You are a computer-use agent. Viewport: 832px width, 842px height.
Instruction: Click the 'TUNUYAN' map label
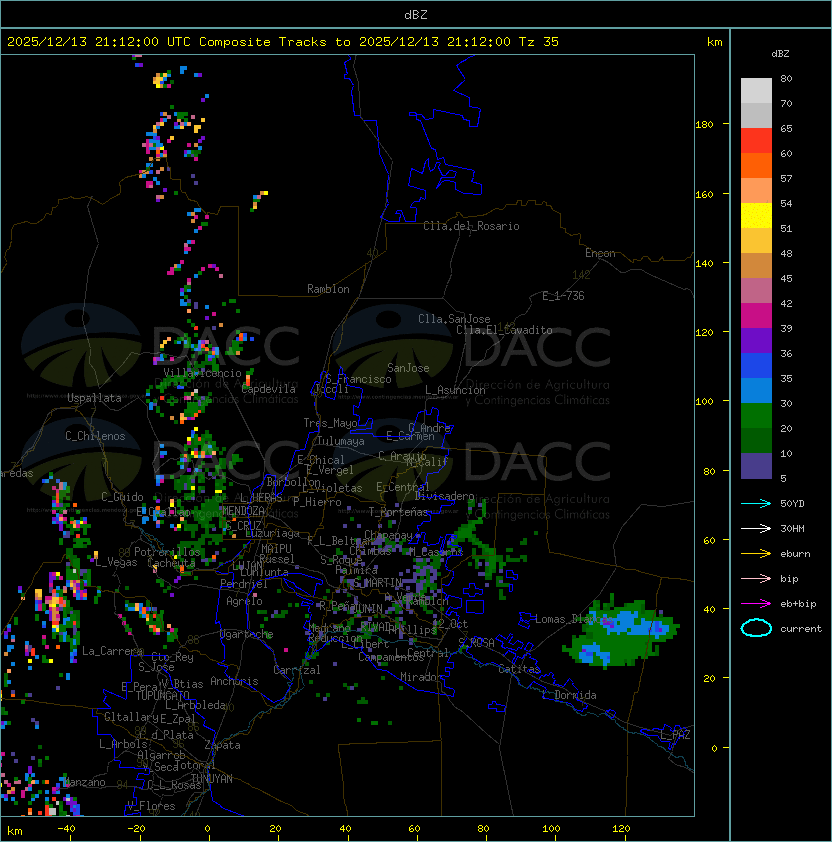(212, 778)
